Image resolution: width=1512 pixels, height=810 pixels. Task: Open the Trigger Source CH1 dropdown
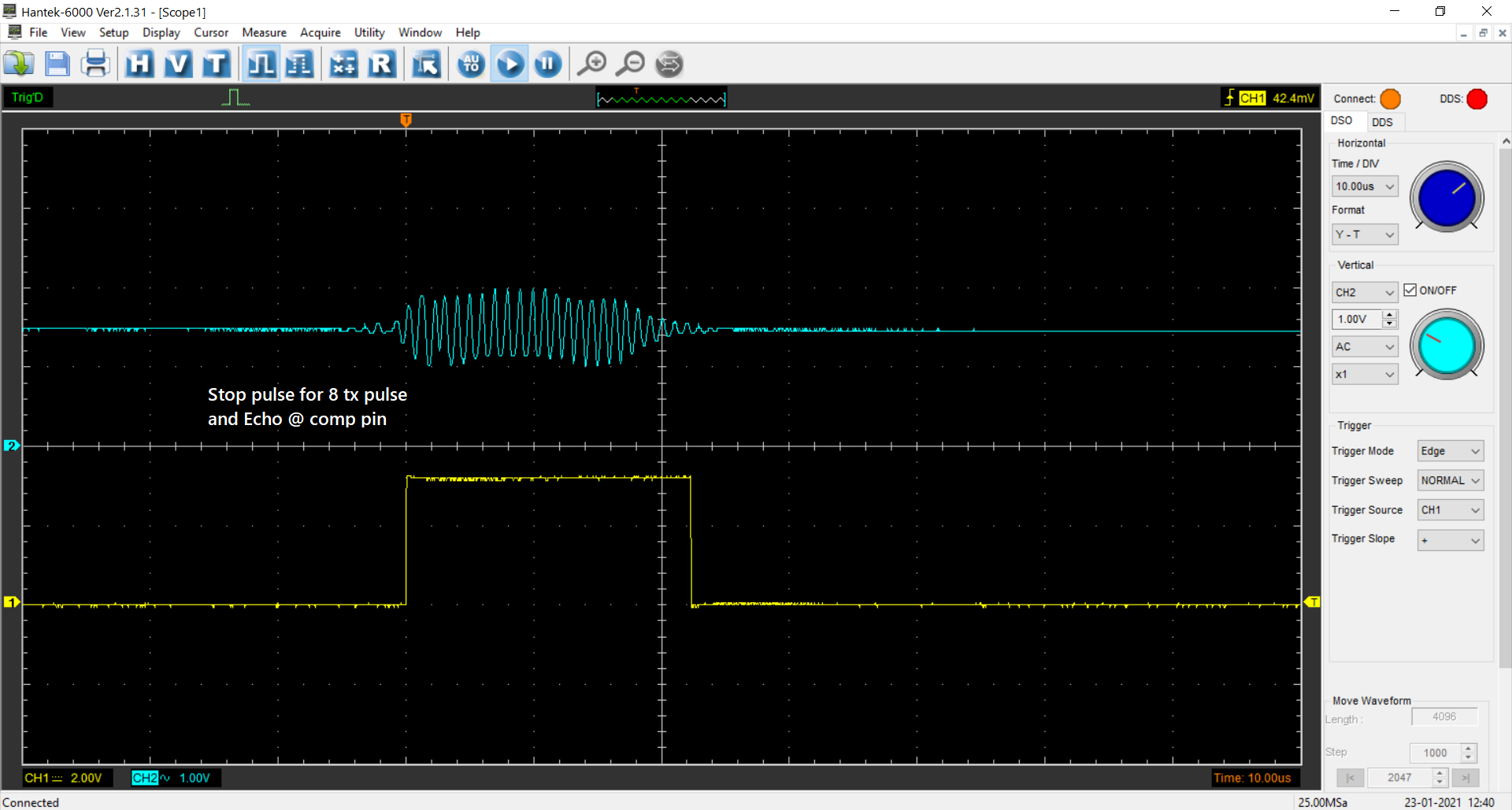(1451, 510)
